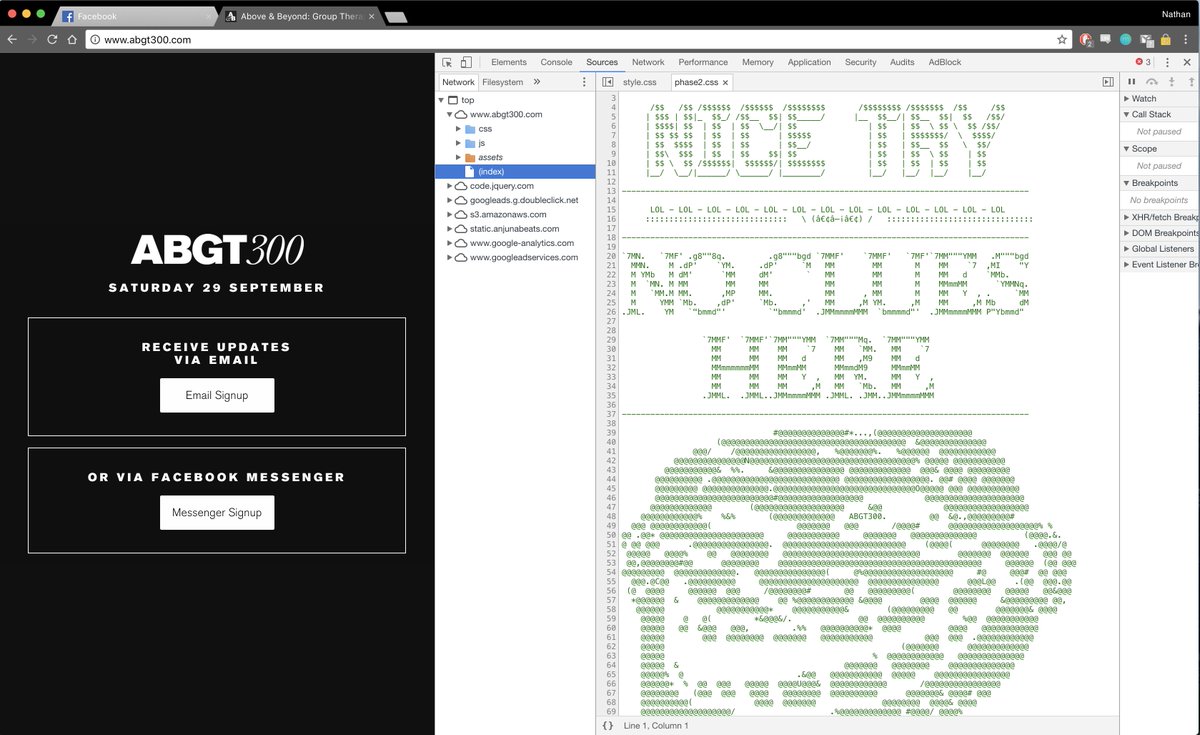Open the navigator pane three-dot menu
Viewport: 1200px width, 735px height.
(585, 82)
